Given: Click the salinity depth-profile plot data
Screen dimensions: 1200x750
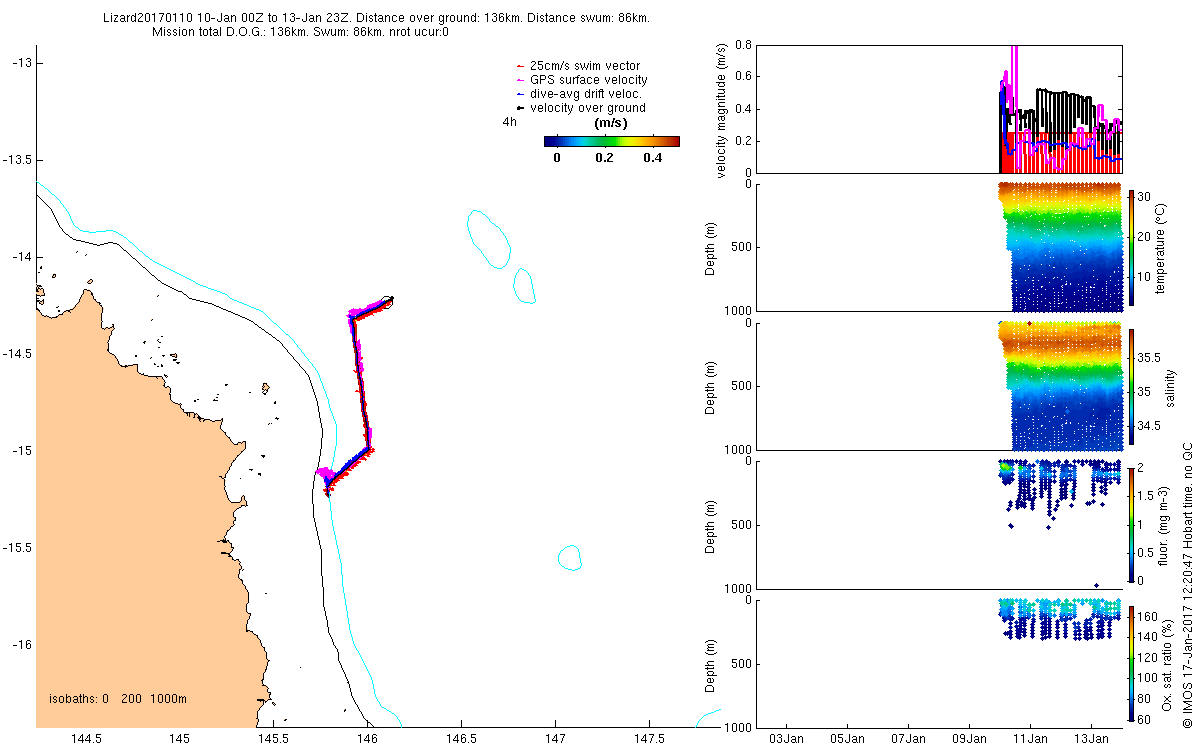Looking at the screenshot, I should click(1060, 386).
